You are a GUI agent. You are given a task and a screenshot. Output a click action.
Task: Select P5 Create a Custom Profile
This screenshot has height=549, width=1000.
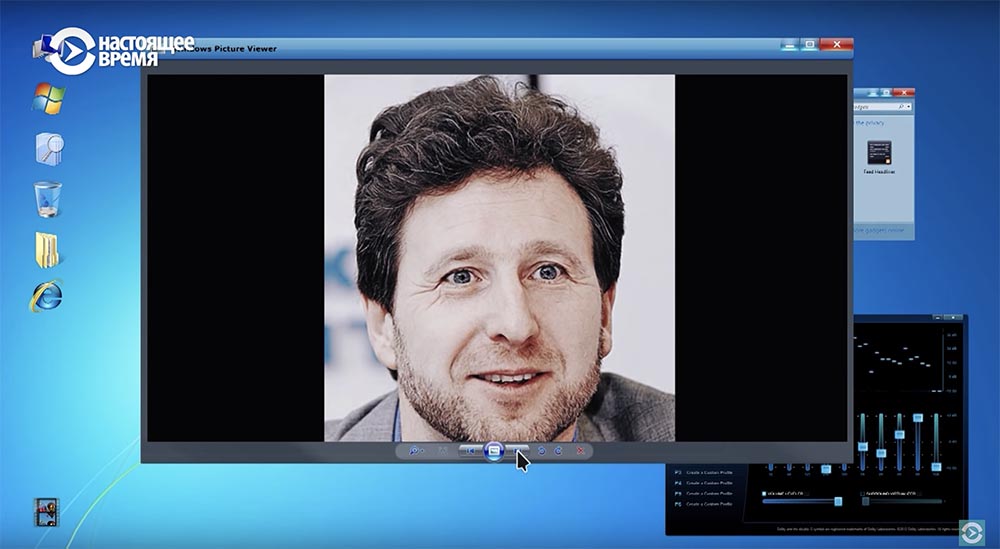coord(704,494)
